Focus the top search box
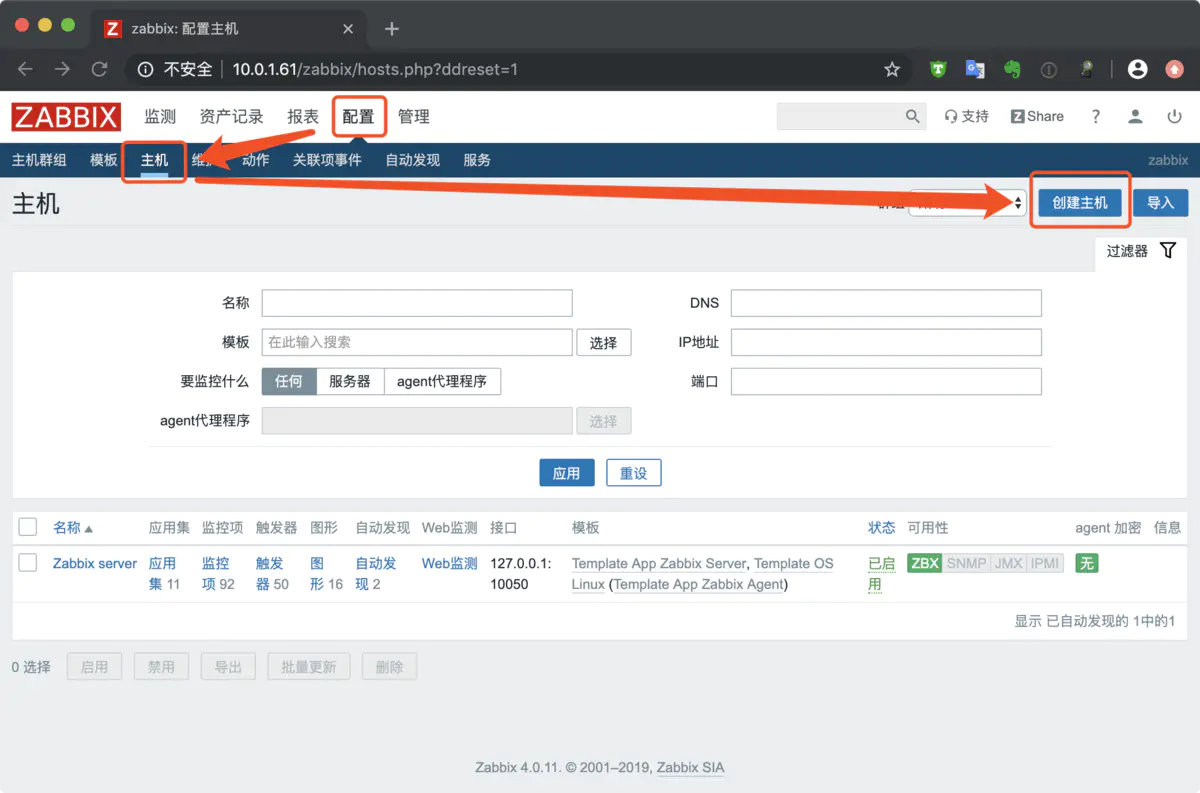The width and height of the screenshot is (1200, 793). point(841,116)
